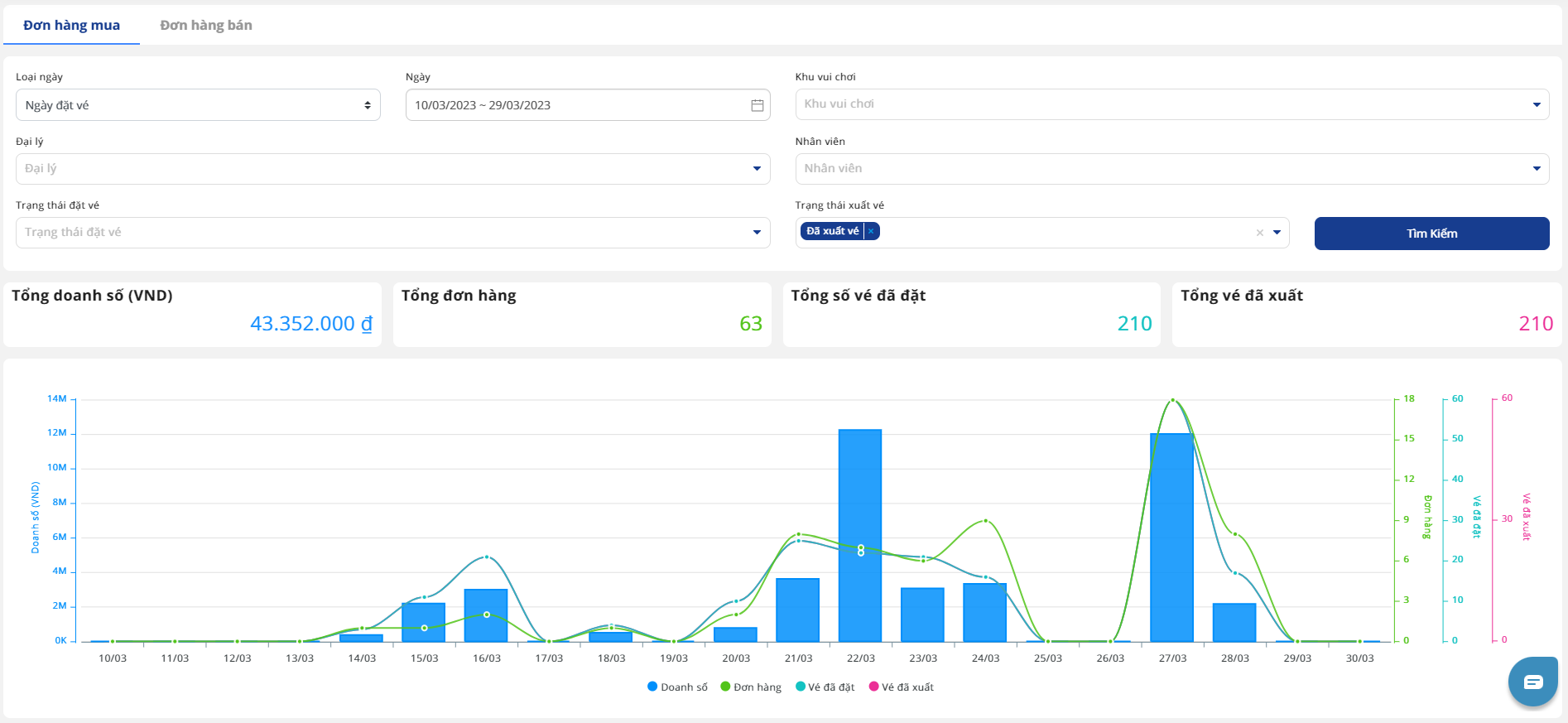Click the 15/03 revenue bar
The image size is (1568, 723).
click(x=424, y=622)
